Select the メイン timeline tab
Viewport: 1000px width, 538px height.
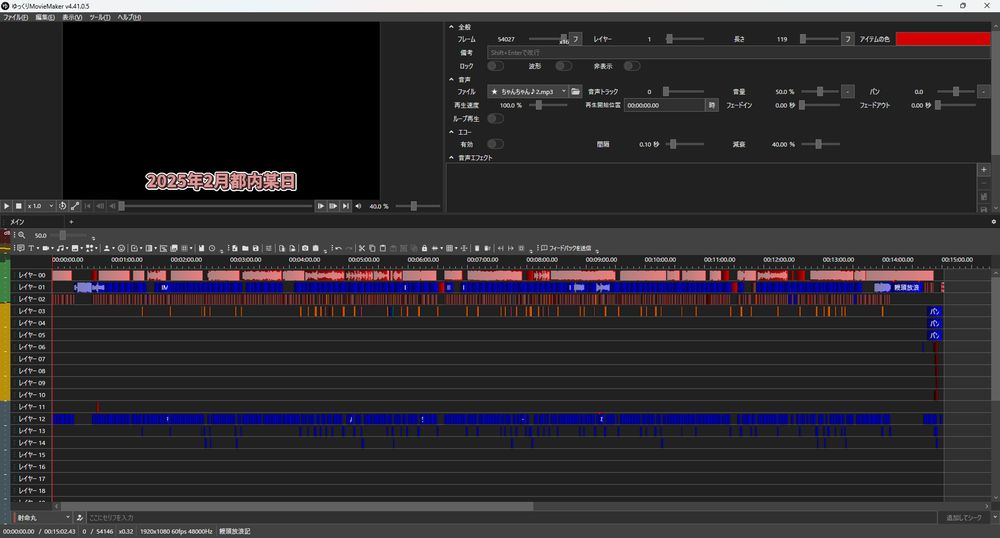[17, 222]
